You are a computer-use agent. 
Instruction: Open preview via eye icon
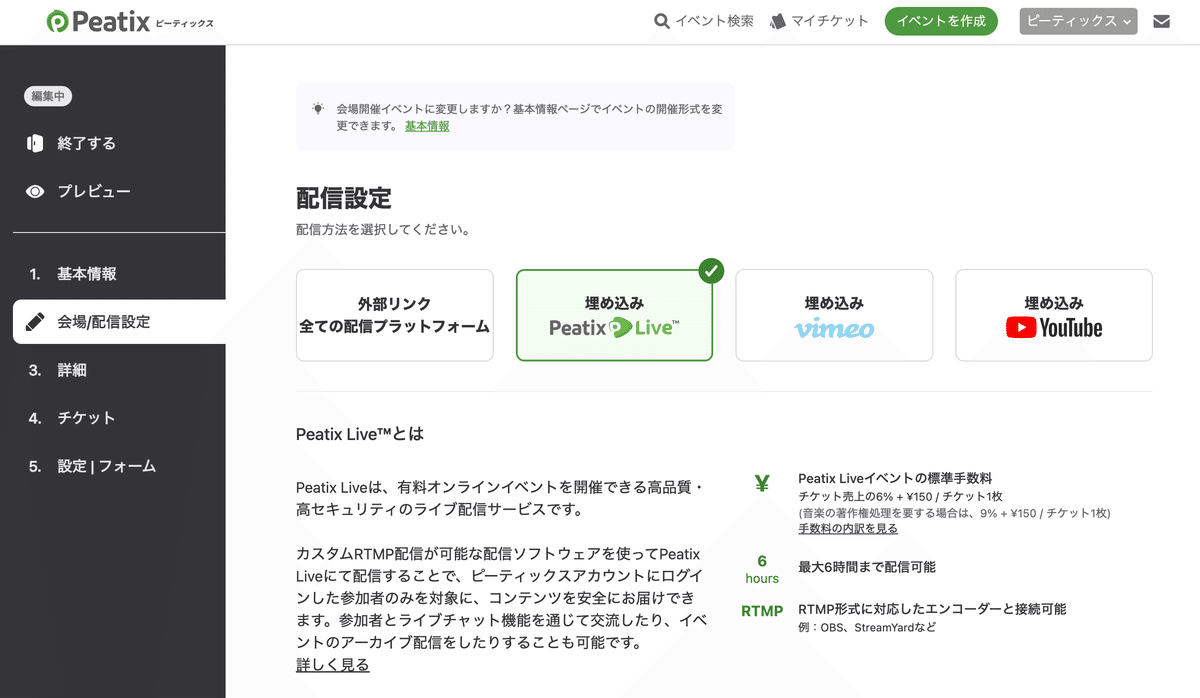tap(33, 191)
